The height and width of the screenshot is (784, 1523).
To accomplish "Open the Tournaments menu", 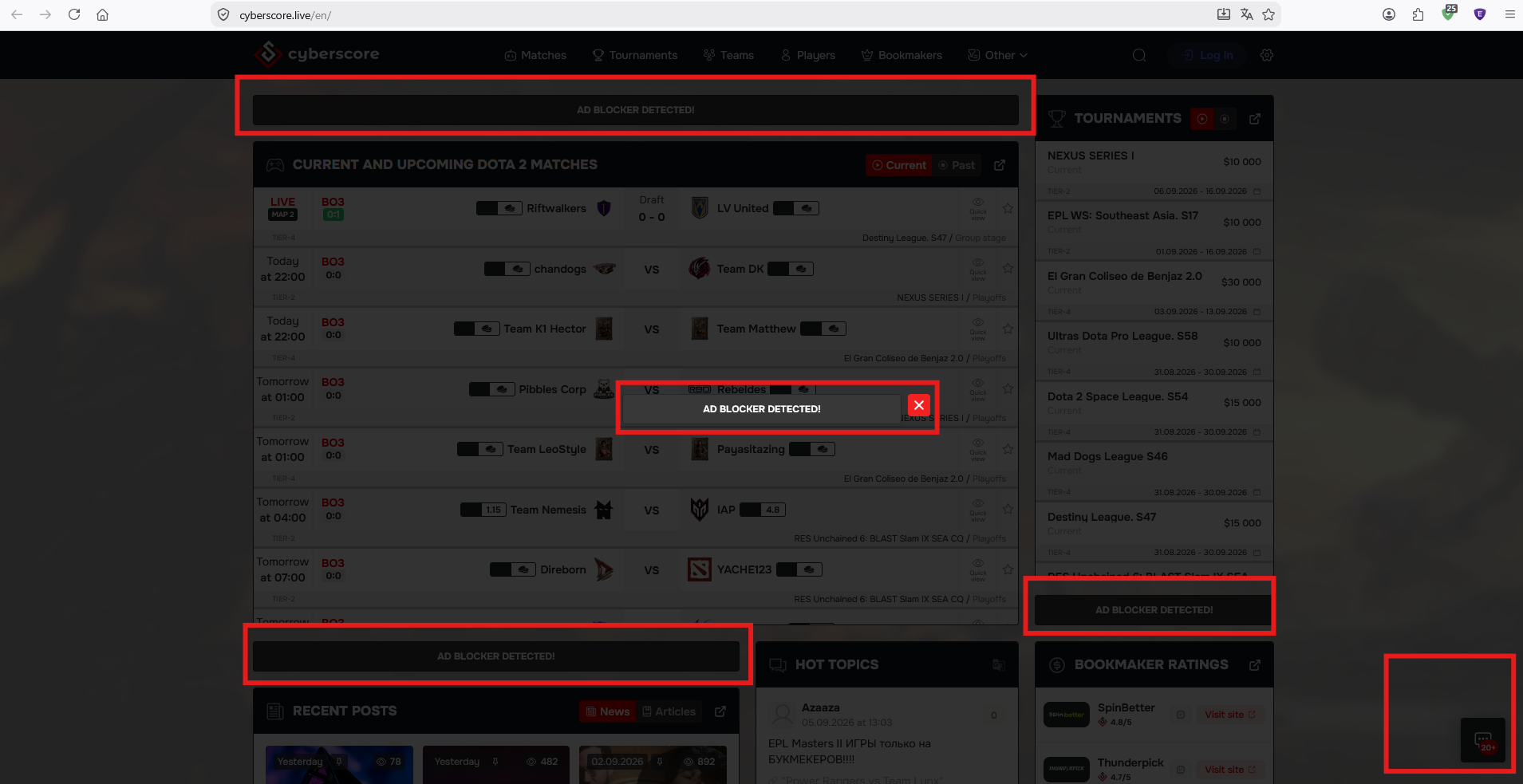I will (x=635, y=55).
